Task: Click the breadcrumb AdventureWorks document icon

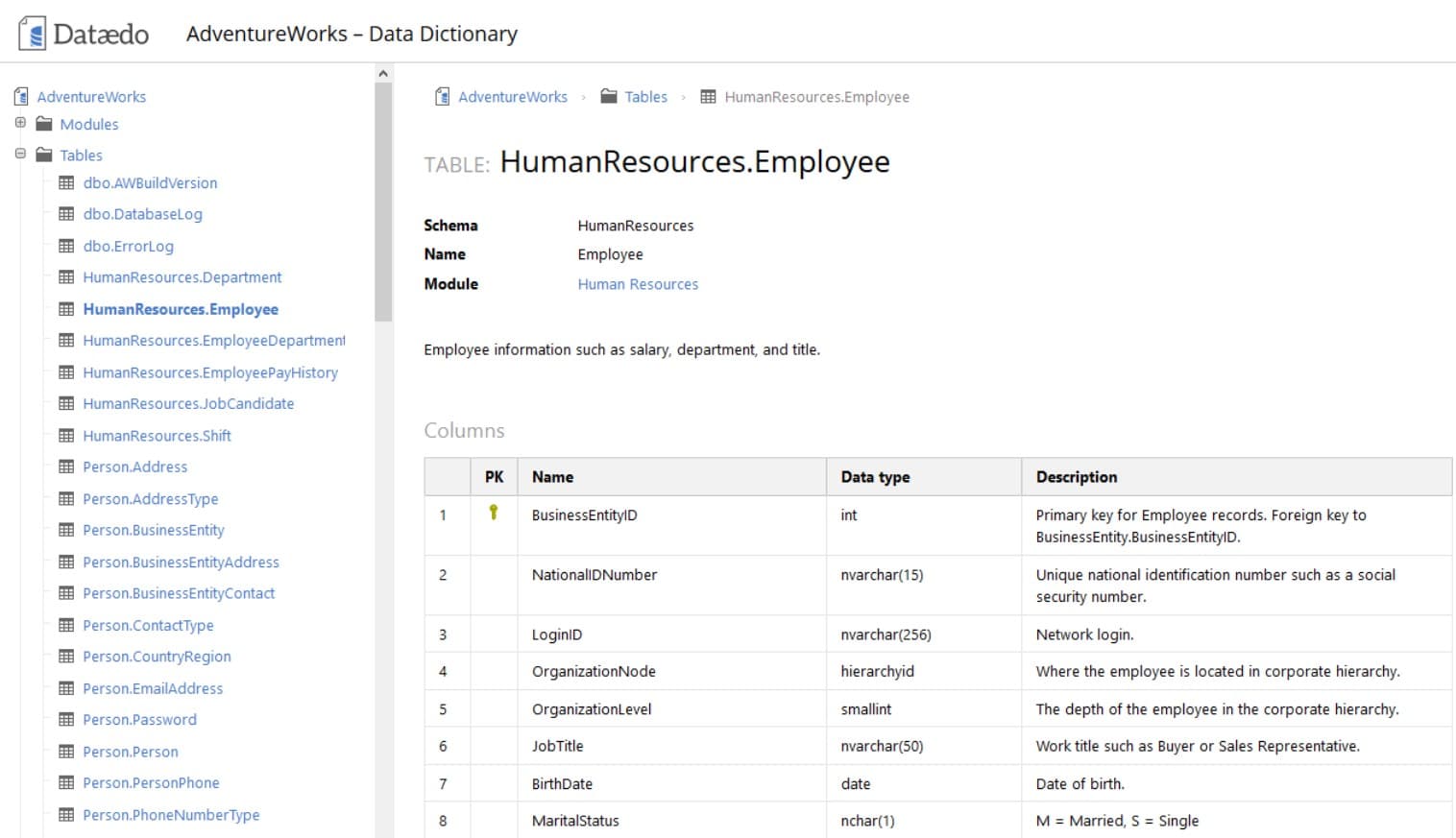Action: coord(442,96)
